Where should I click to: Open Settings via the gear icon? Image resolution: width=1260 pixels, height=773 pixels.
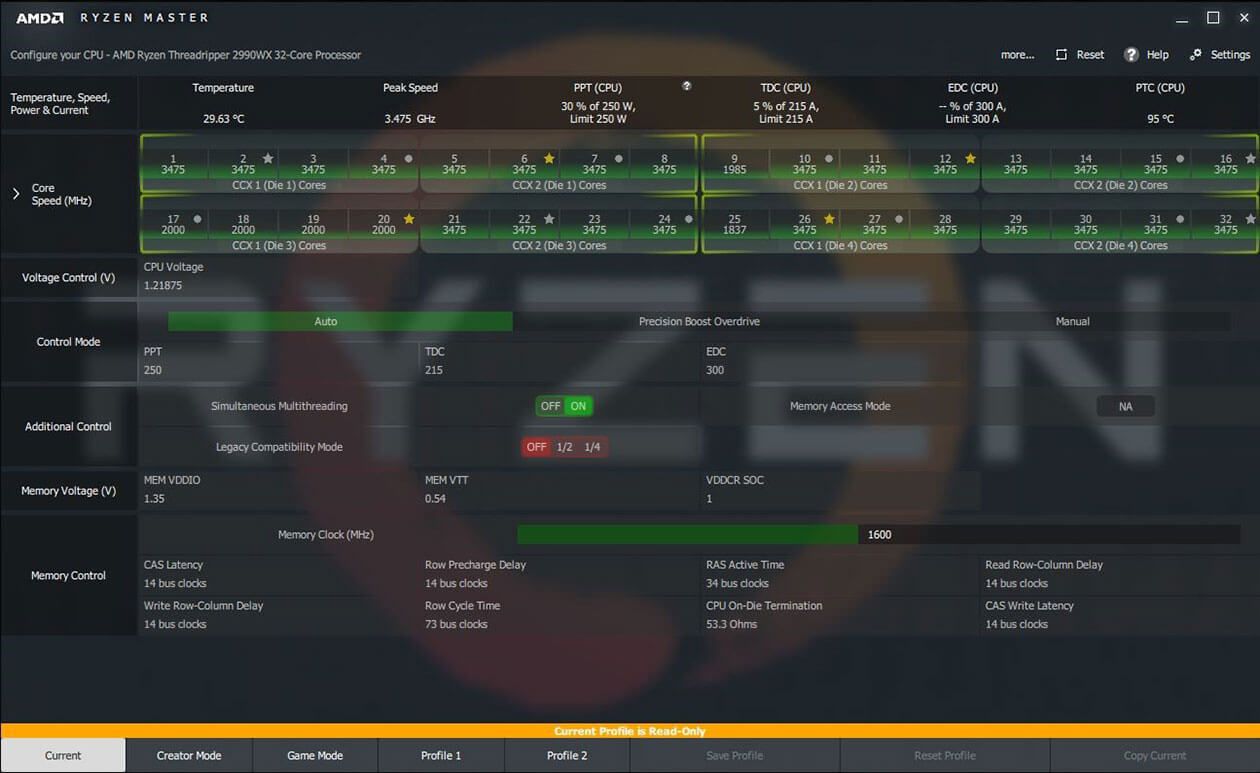1196,55
